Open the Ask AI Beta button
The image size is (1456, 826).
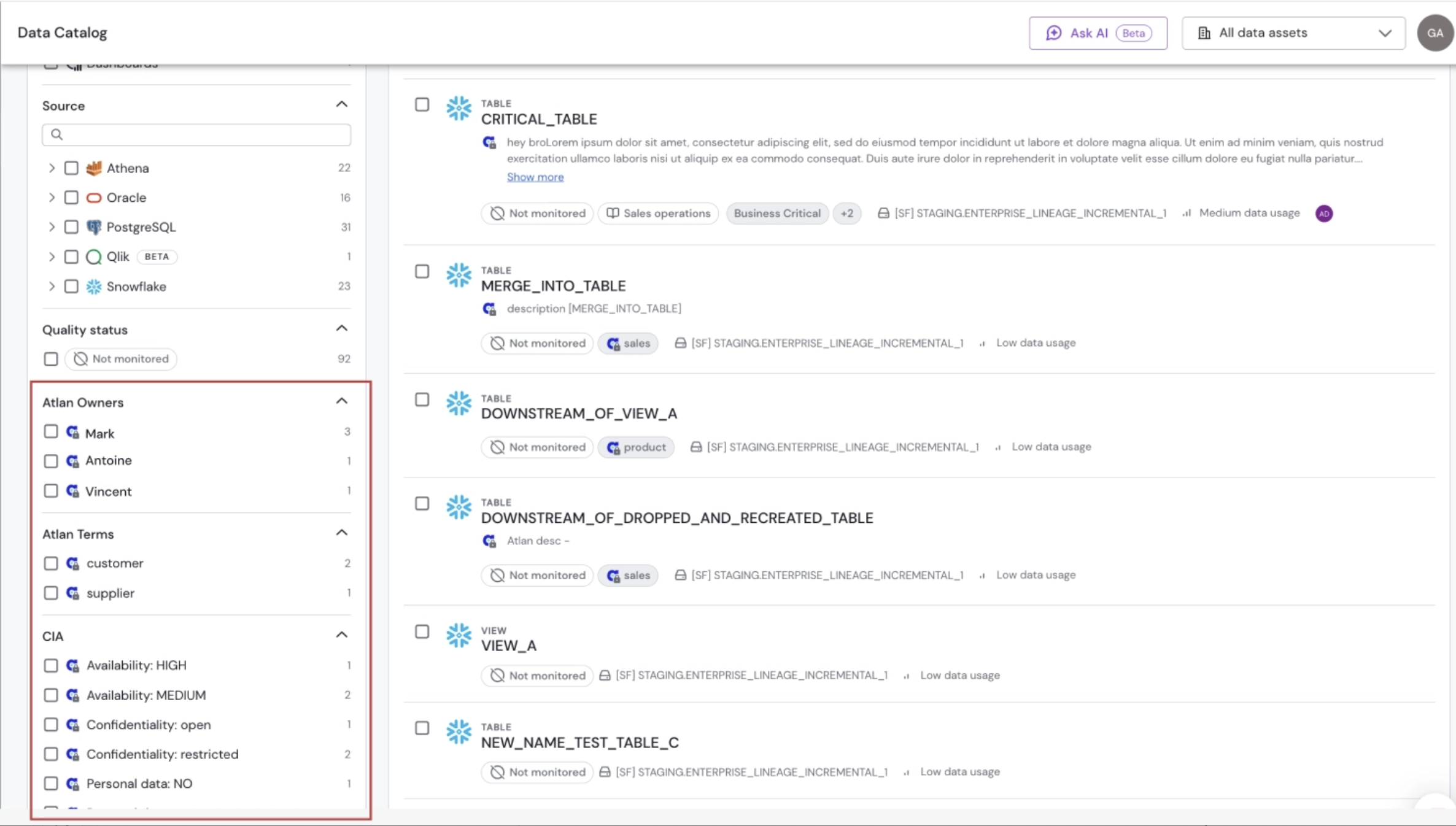click(x=1098, y=33)
